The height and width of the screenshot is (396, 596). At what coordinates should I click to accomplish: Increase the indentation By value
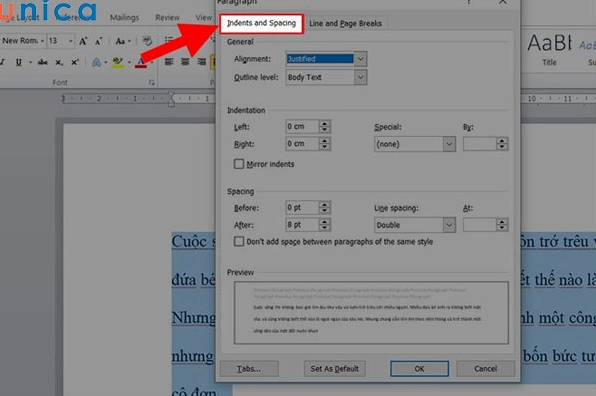502,141
